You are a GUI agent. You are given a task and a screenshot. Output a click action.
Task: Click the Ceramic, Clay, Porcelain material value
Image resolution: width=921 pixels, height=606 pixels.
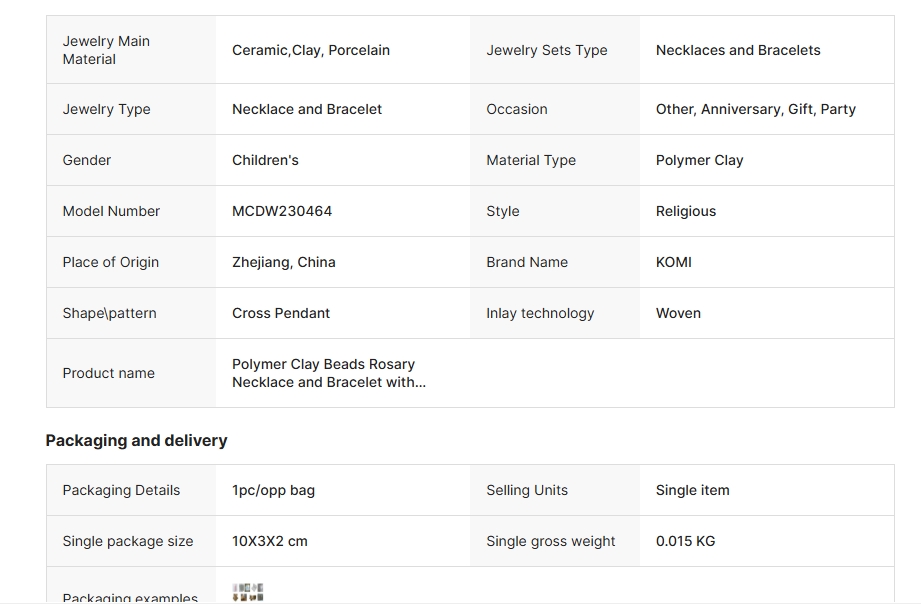click(x=311, y=50)
